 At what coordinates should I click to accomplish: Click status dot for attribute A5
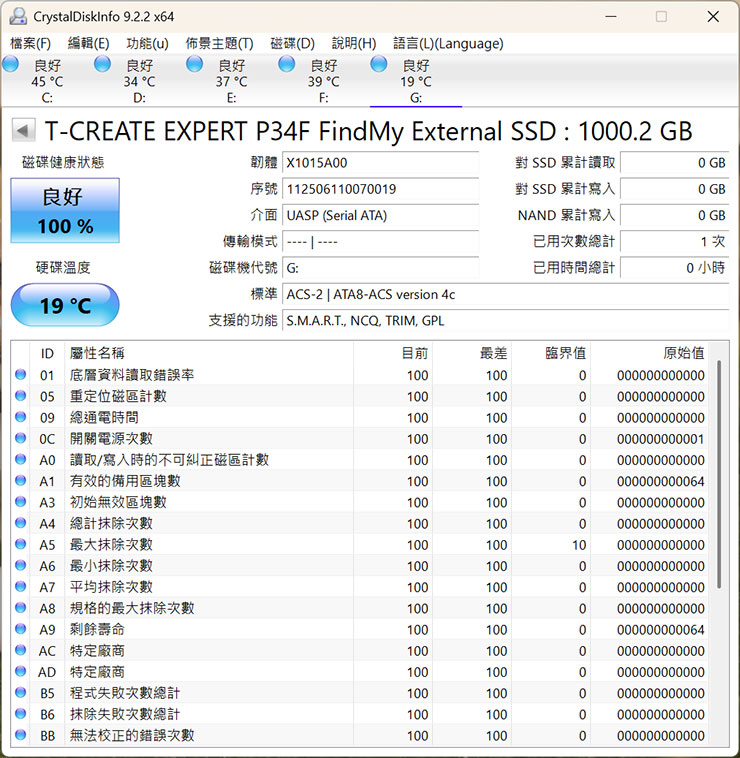20,544
